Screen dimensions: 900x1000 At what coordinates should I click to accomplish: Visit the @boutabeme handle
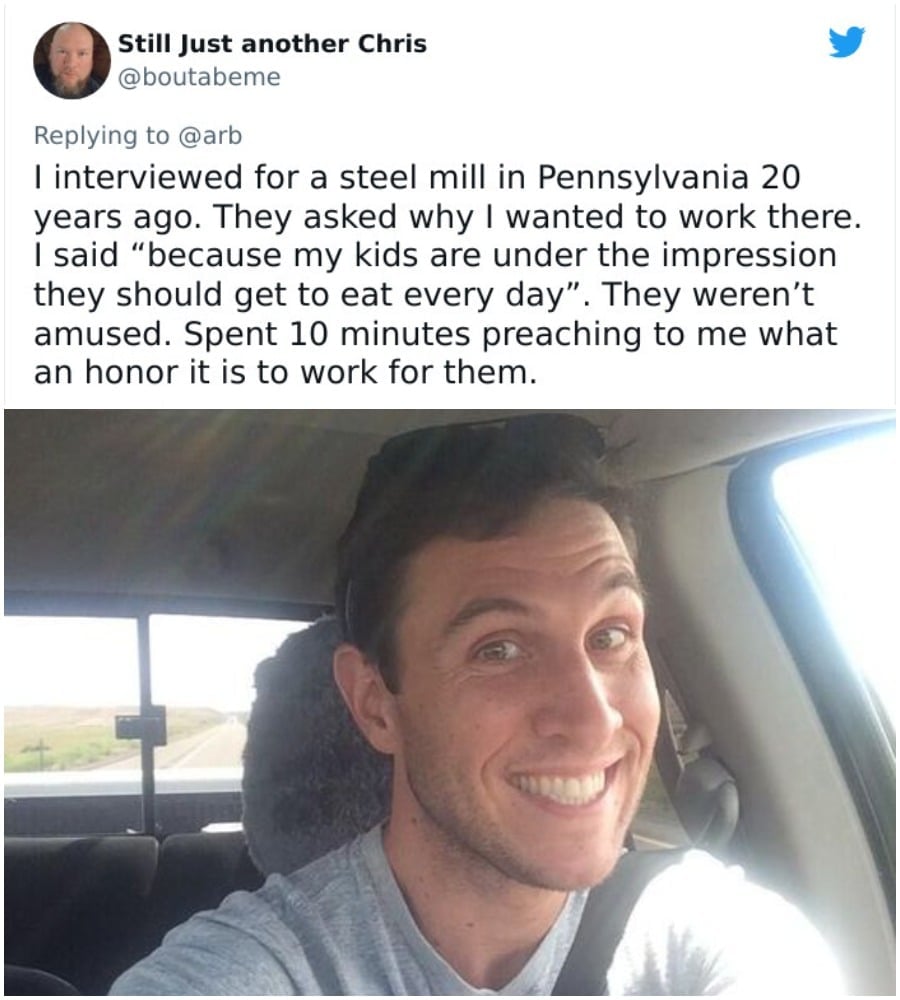click(x=199, y=77)
